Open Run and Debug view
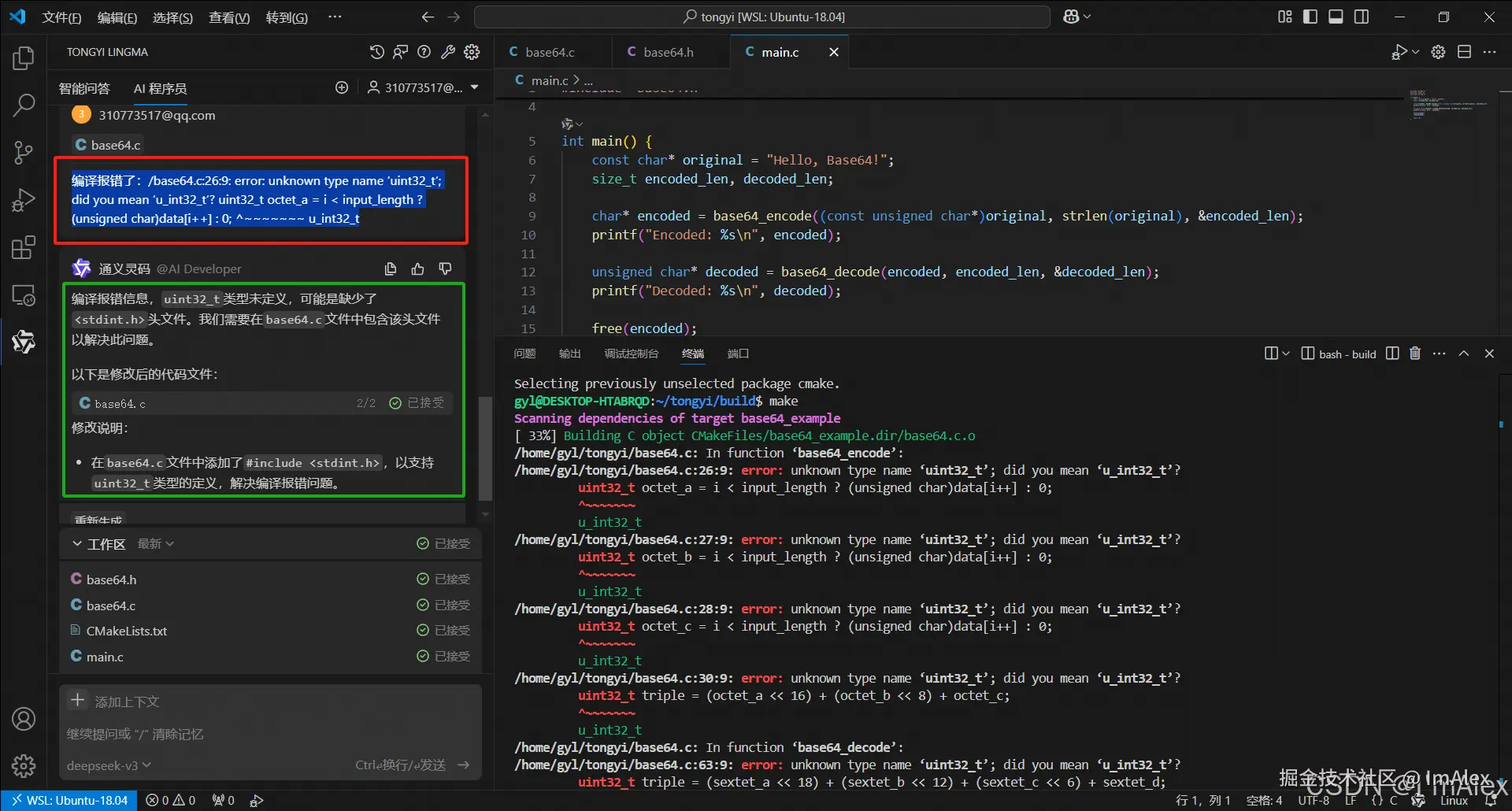Screen dimensions: 1512x811 coord(24,201)
